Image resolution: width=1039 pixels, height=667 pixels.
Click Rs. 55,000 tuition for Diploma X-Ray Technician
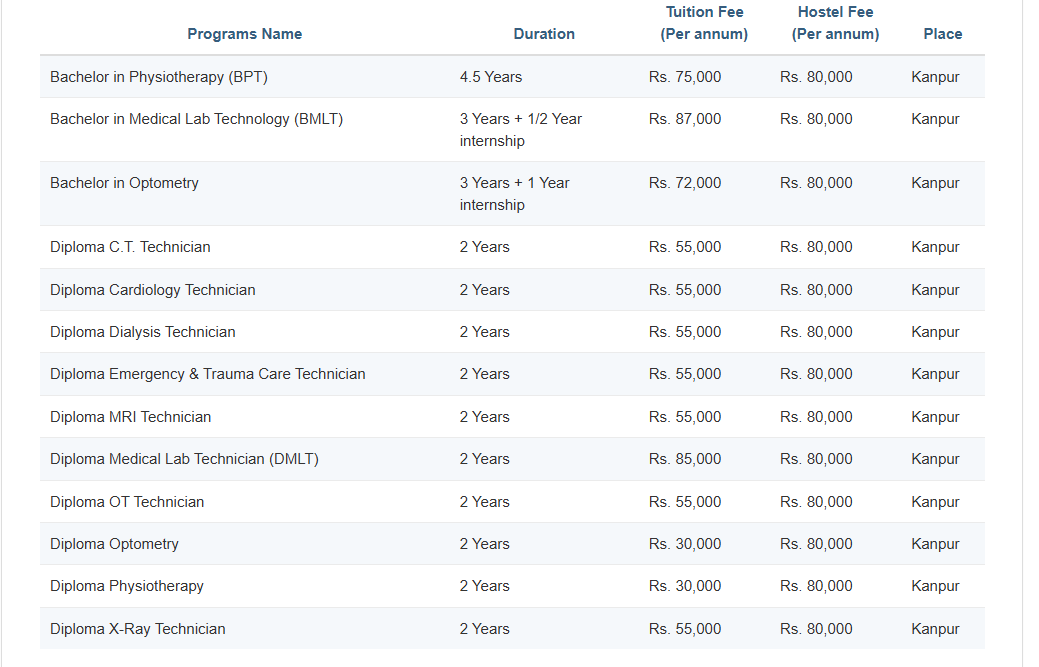[685, 629]
